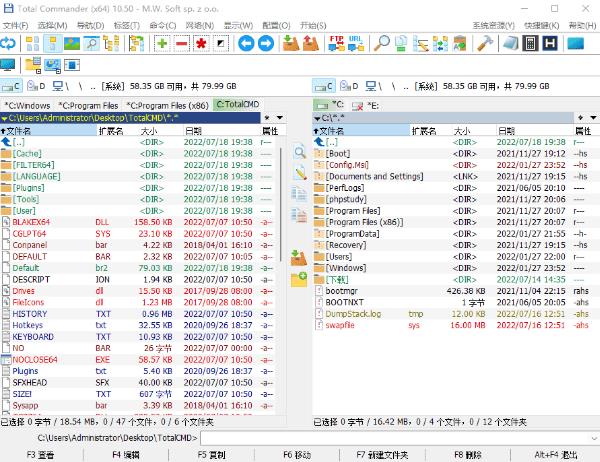This screenshot has height=462, width=600.
Task: Open the 配置(O) menu
Action: [x=276, y=26]
